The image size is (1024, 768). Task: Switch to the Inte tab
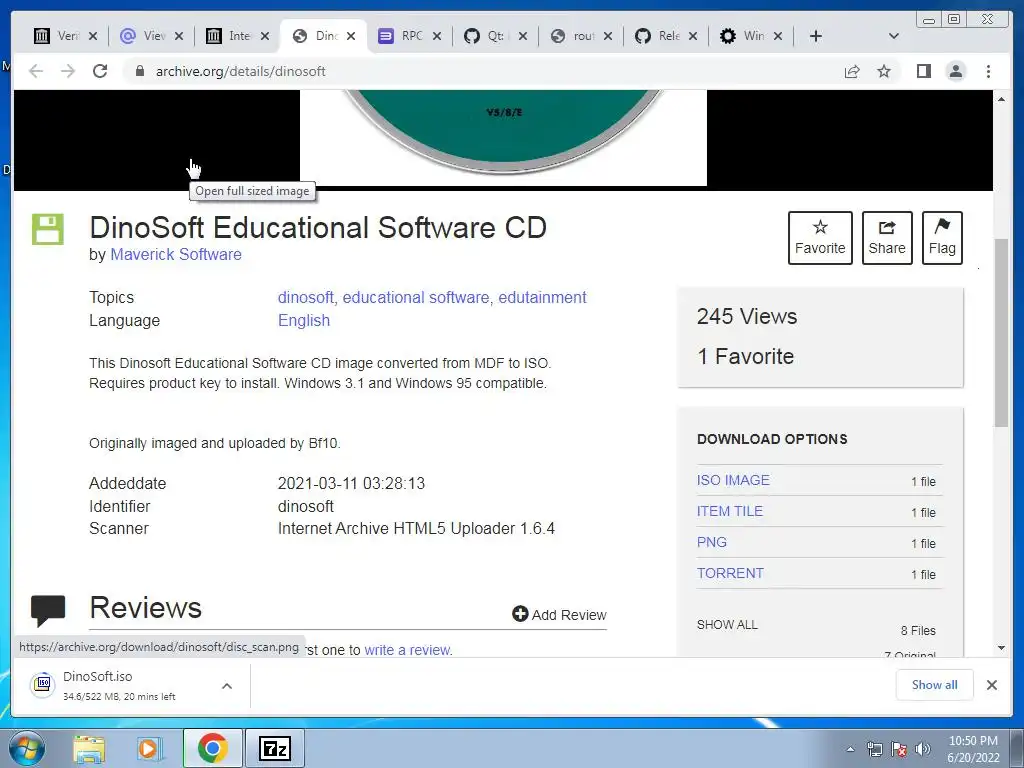pos(229,36)
